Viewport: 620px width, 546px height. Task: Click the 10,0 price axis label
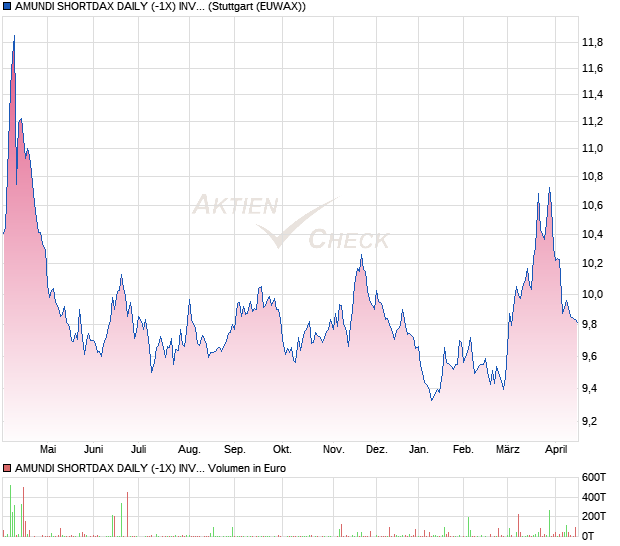pyautogui.click(x=592, y=294)
